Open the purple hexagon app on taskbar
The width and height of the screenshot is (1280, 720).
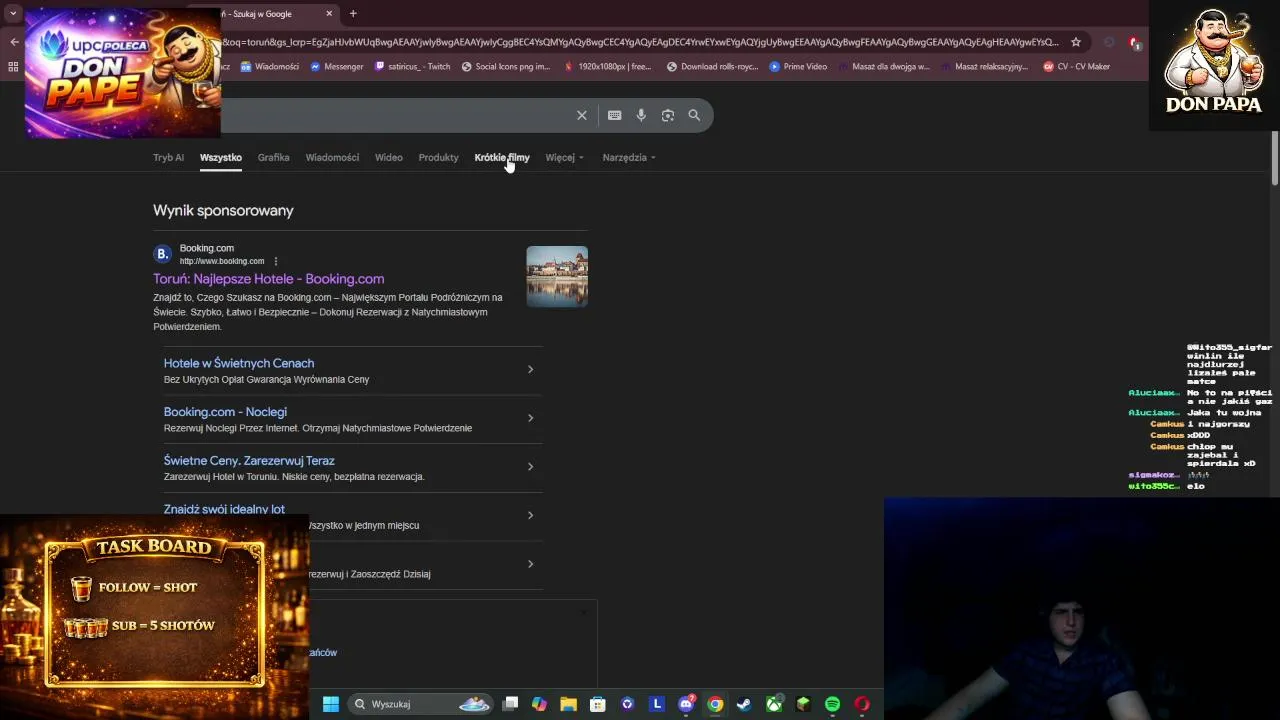[627, 704]
